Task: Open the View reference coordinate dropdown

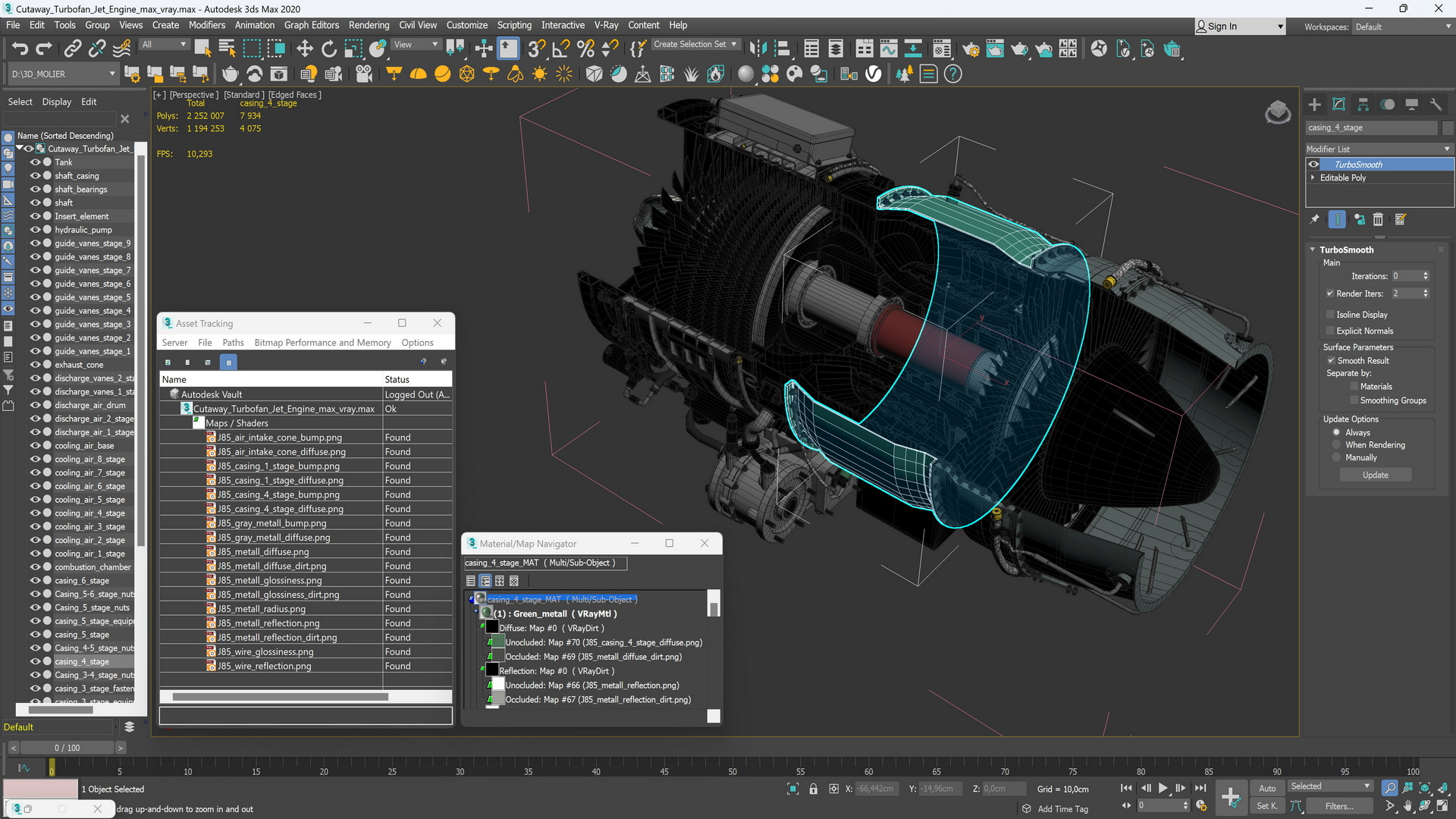Action: (x=416, y=45)
